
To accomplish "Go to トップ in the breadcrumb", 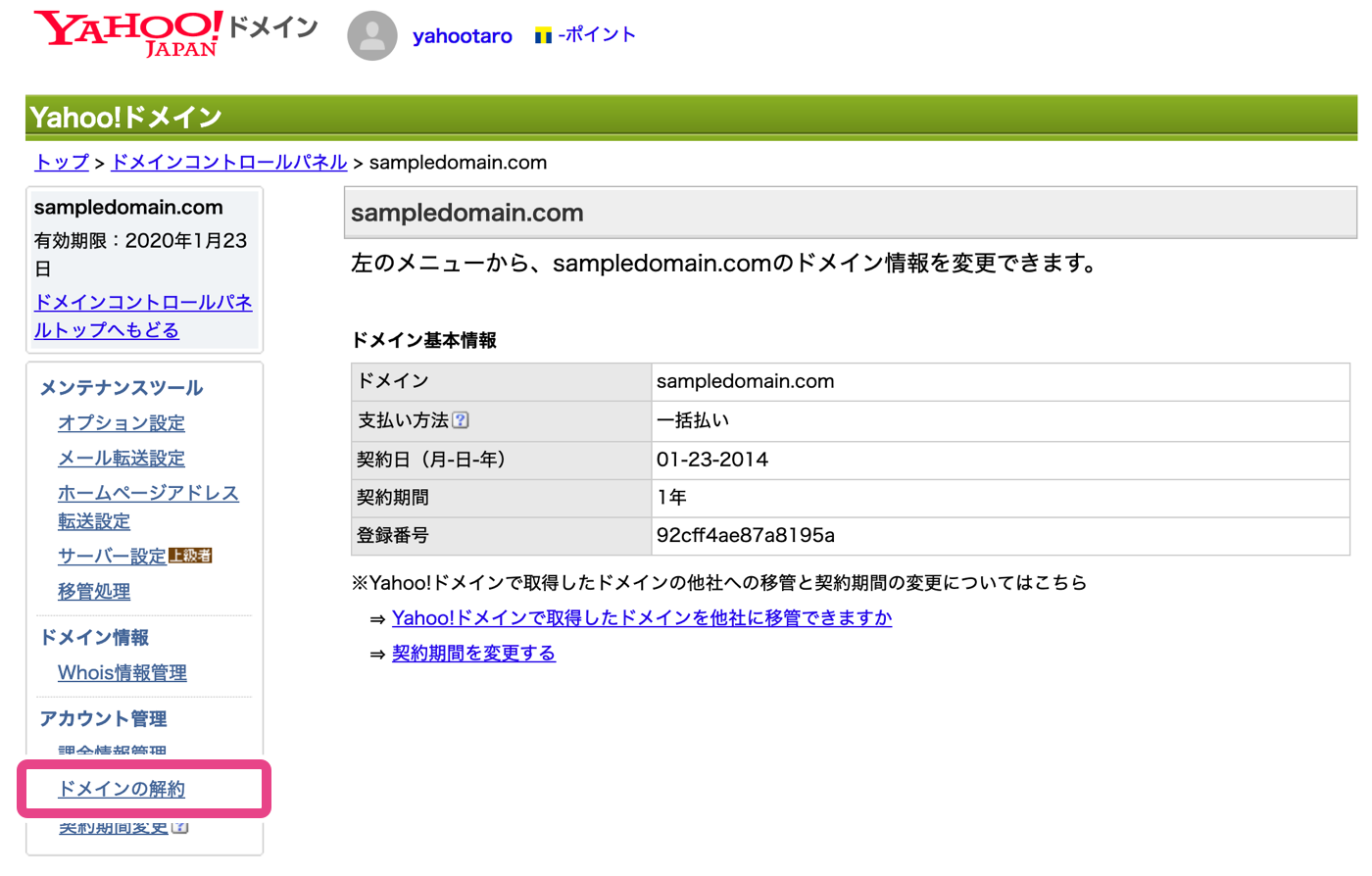I will coord(62,163).
